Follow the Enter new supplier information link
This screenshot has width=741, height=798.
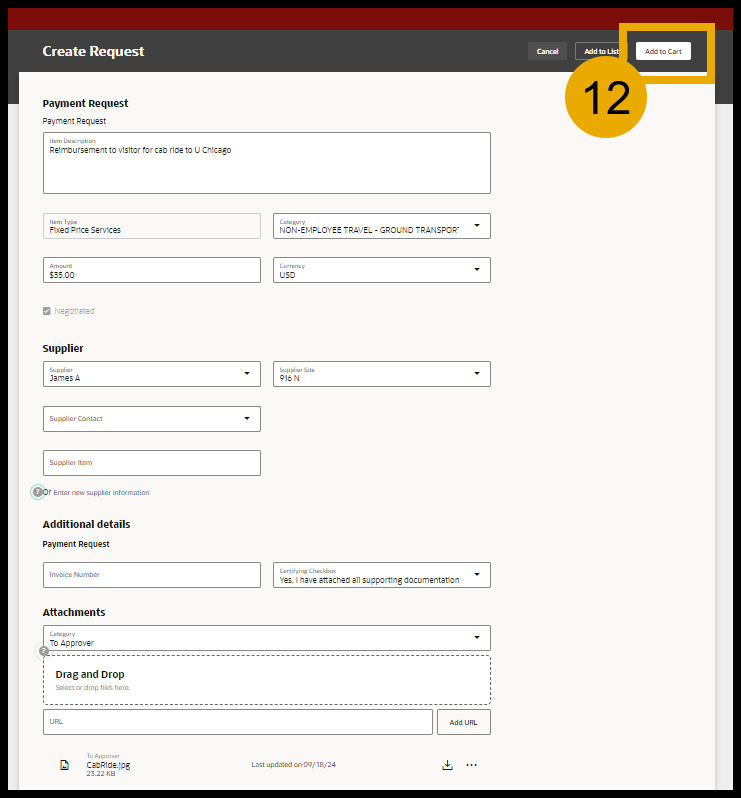pos(101,493)
